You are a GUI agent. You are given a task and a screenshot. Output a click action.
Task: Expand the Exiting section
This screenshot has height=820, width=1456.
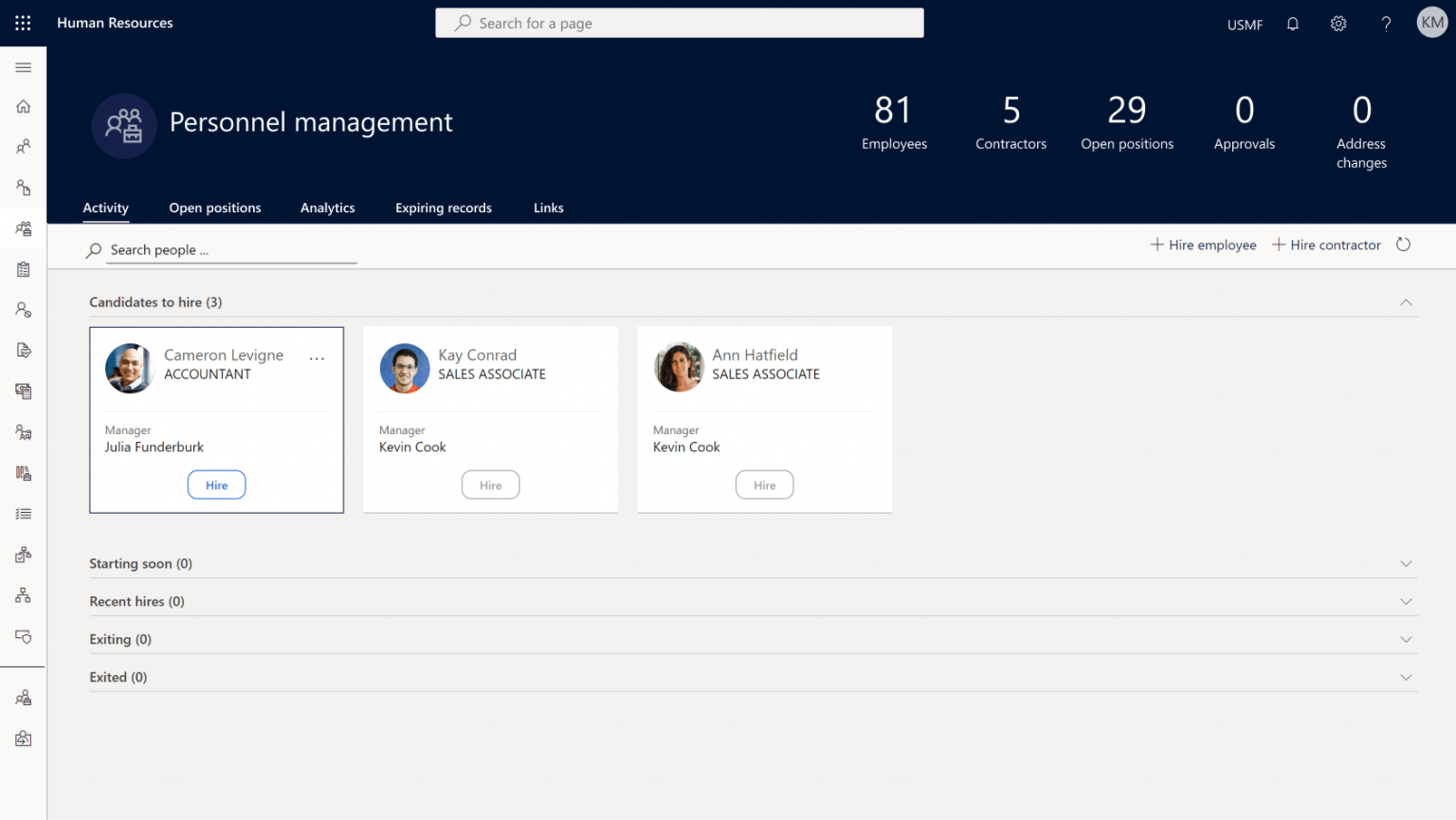(x=1406, y=638)
